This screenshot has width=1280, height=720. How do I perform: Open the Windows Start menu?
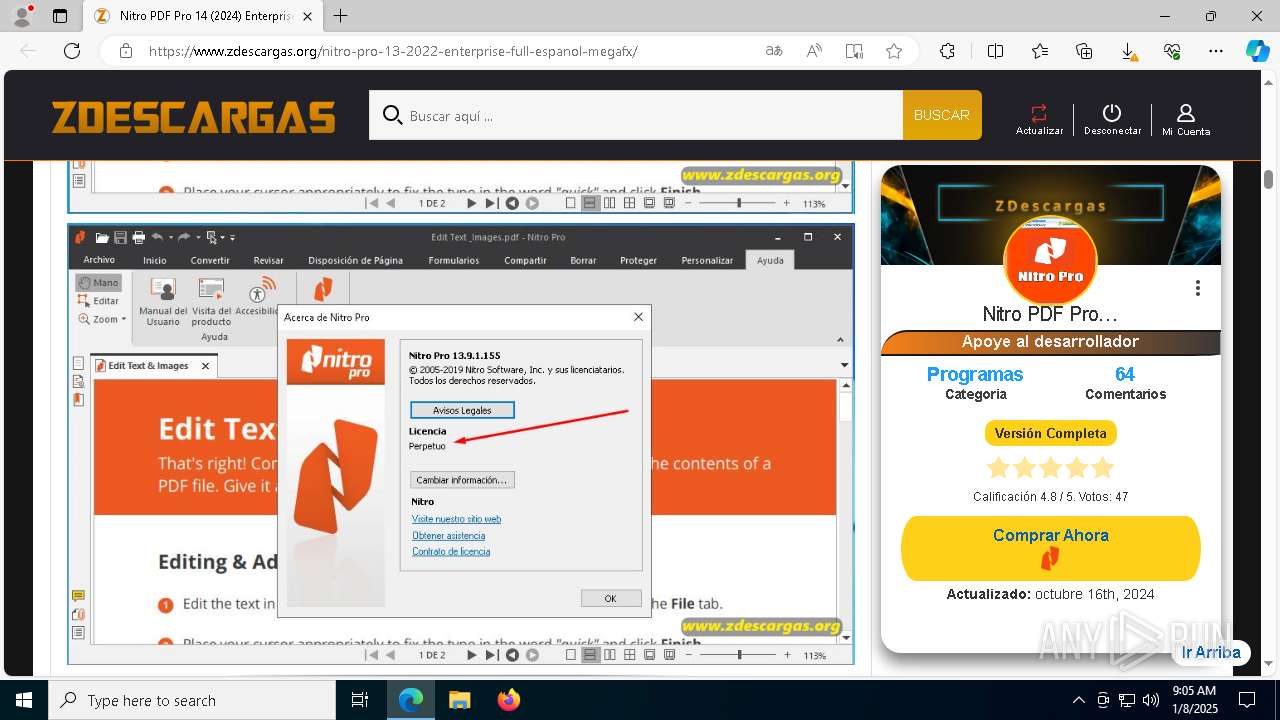23,700
